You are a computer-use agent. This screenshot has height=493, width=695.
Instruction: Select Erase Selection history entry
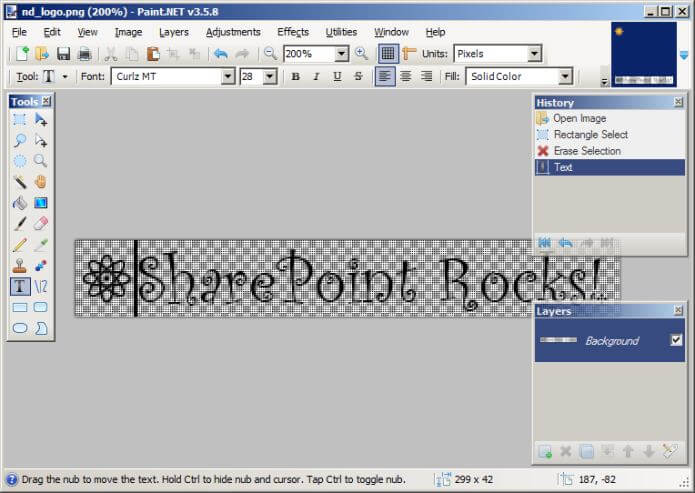[610, 151]
